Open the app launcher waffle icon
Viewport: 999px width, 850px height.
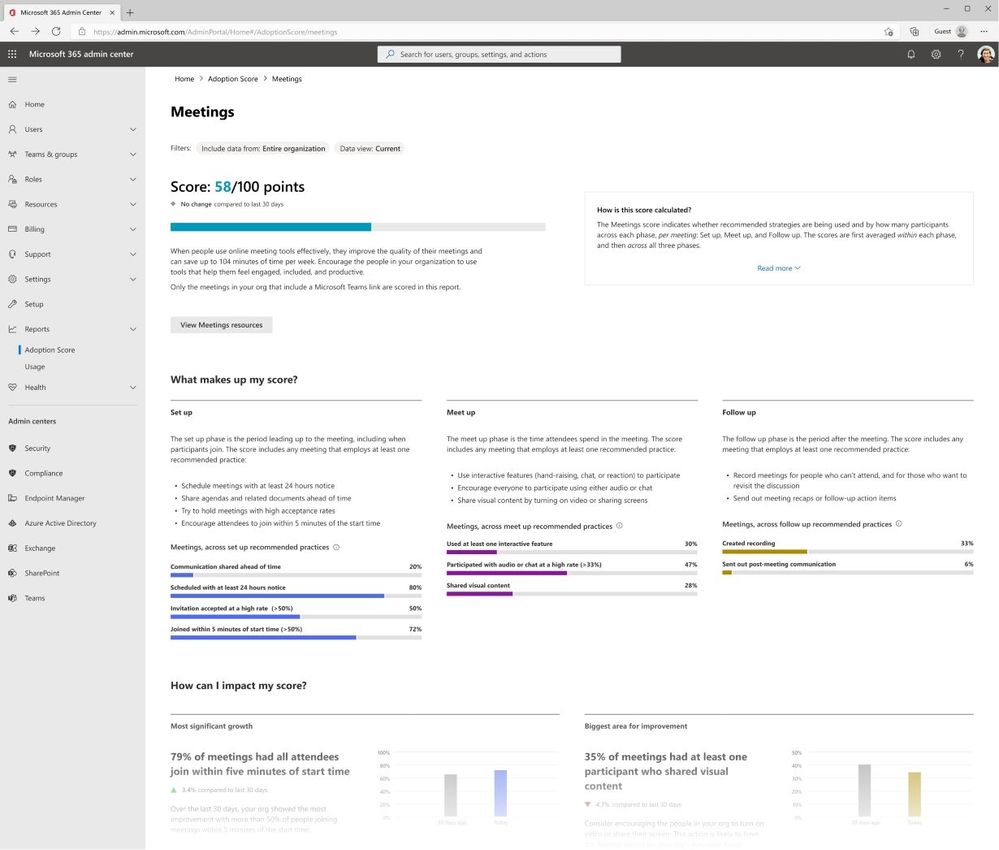pos(12,54)
